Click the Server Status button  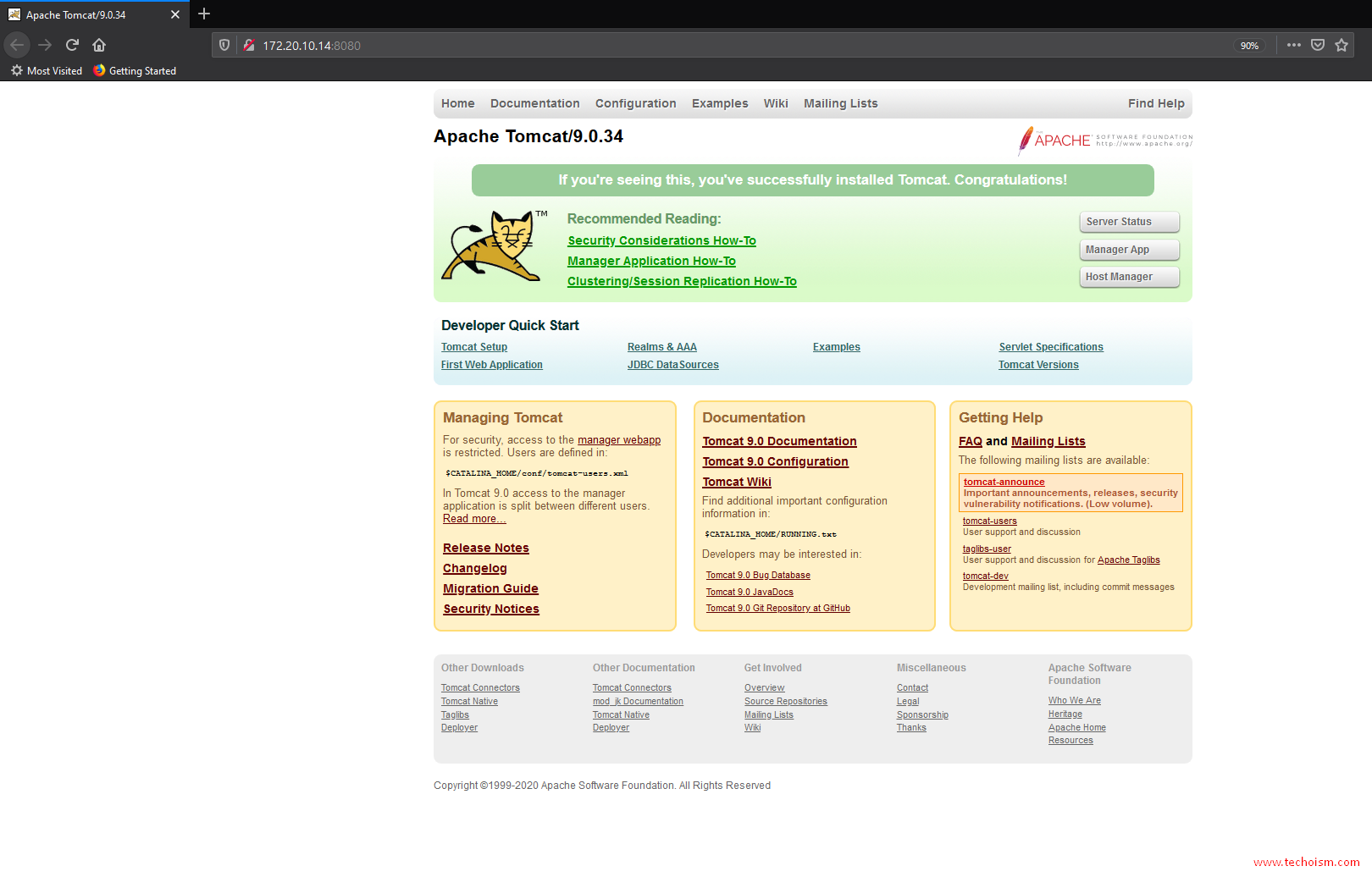pos(1130,222)
